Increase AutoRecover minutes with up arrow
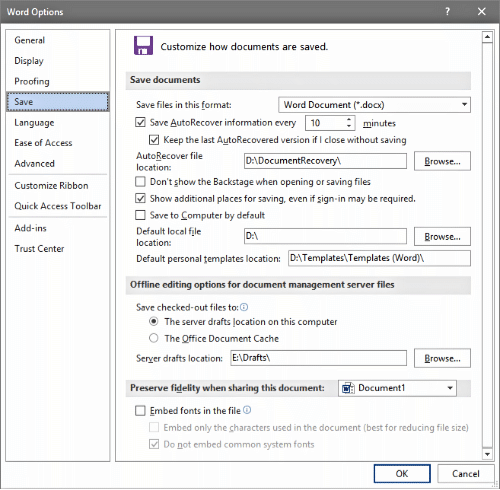500x490 pixels. [x=349, y=119]
